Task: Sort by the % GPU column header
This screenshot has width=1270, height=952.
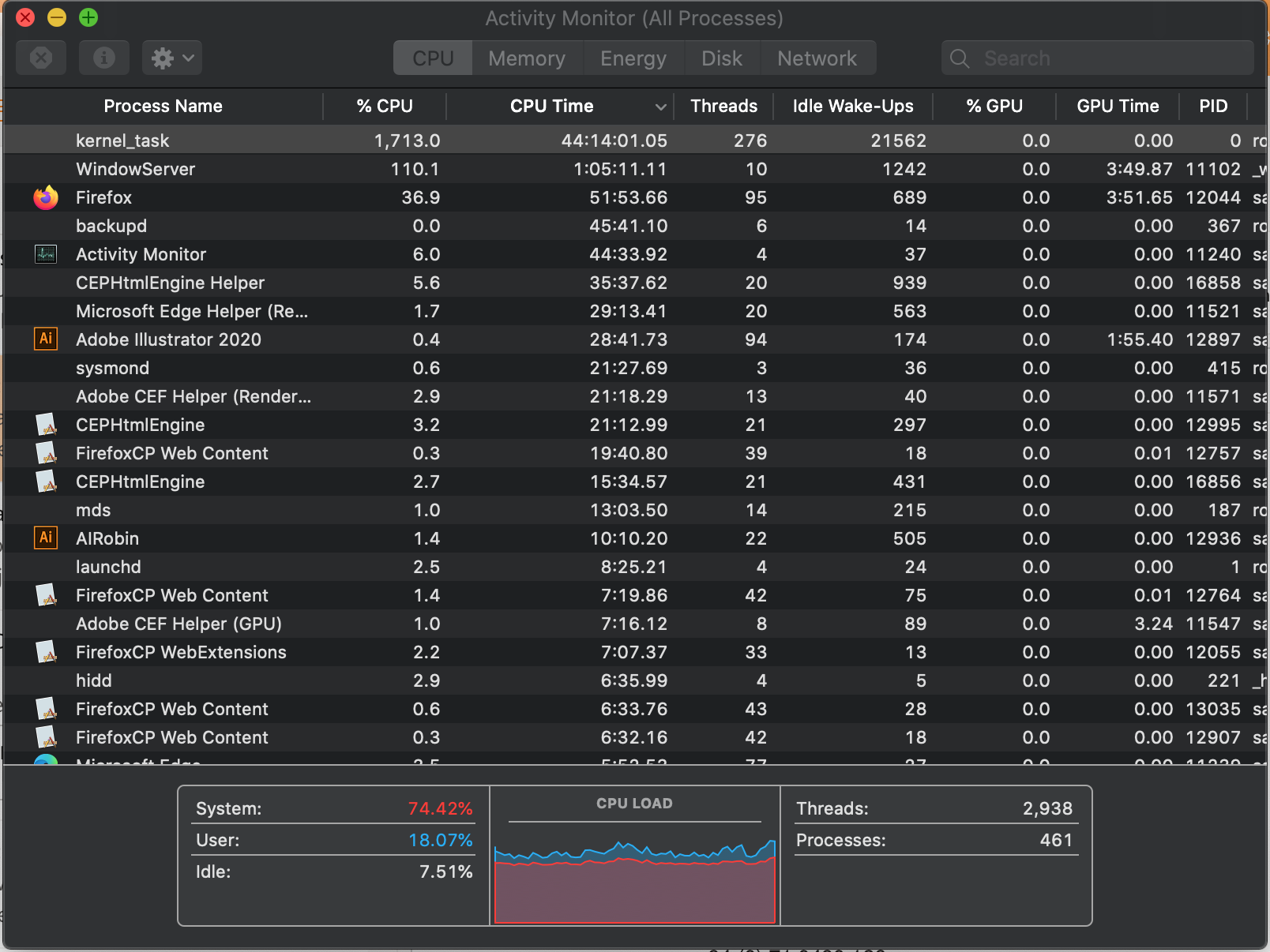Action: pos(994,106)
